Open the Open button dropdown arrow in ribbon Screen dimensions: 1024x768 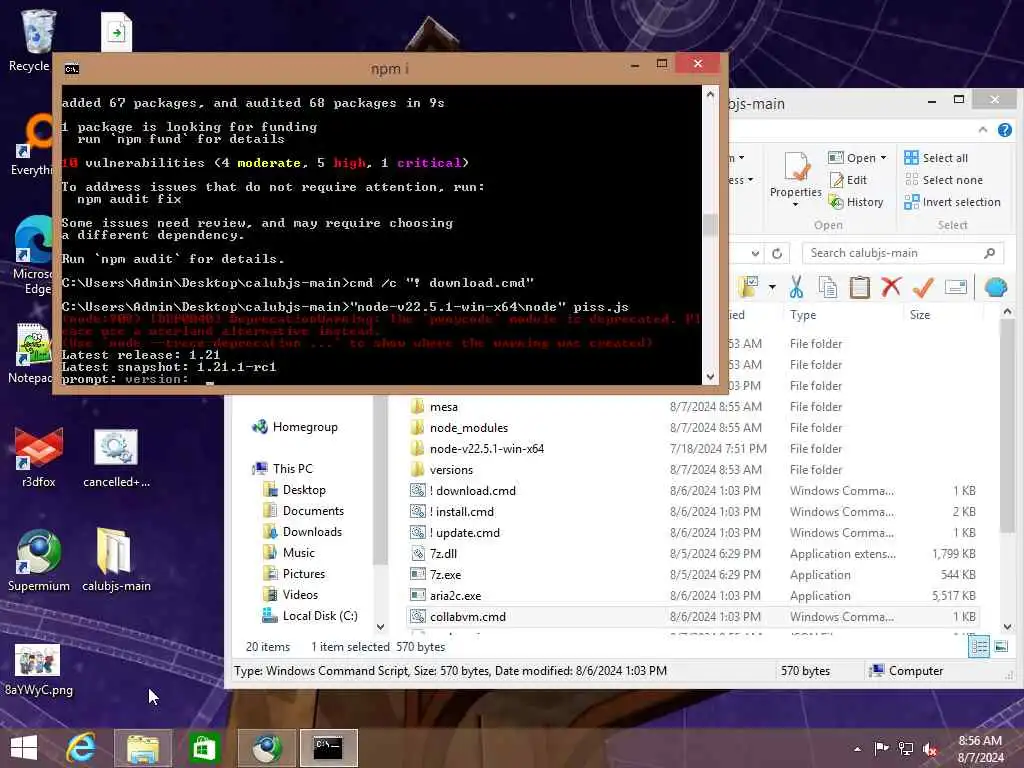pos(884,158)
